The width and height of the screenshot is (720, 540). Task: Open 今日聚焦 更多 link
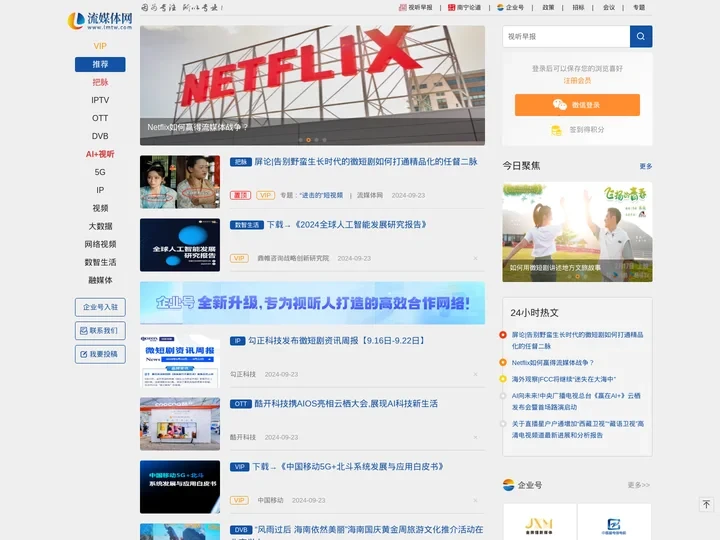(646, 166)
